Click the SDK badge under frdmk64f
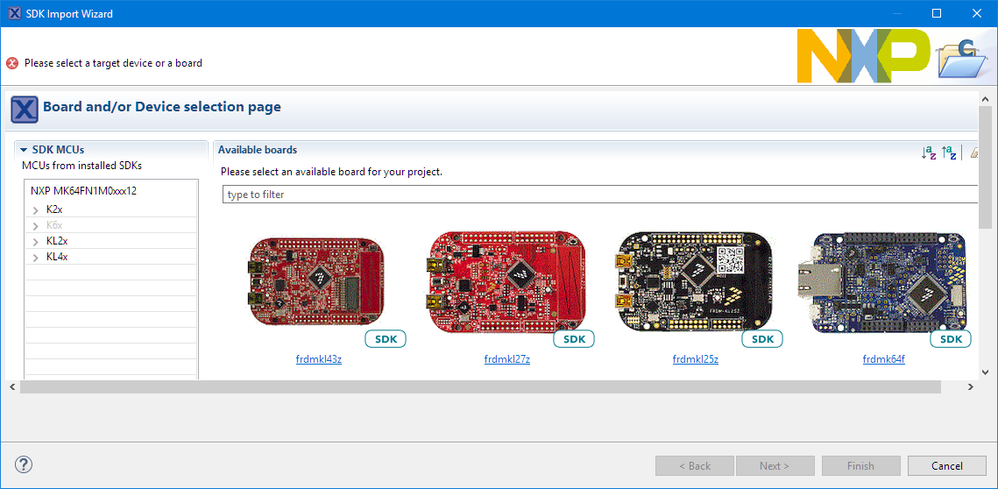This screenshot has width=998, height=489. [x=950, y=339]
